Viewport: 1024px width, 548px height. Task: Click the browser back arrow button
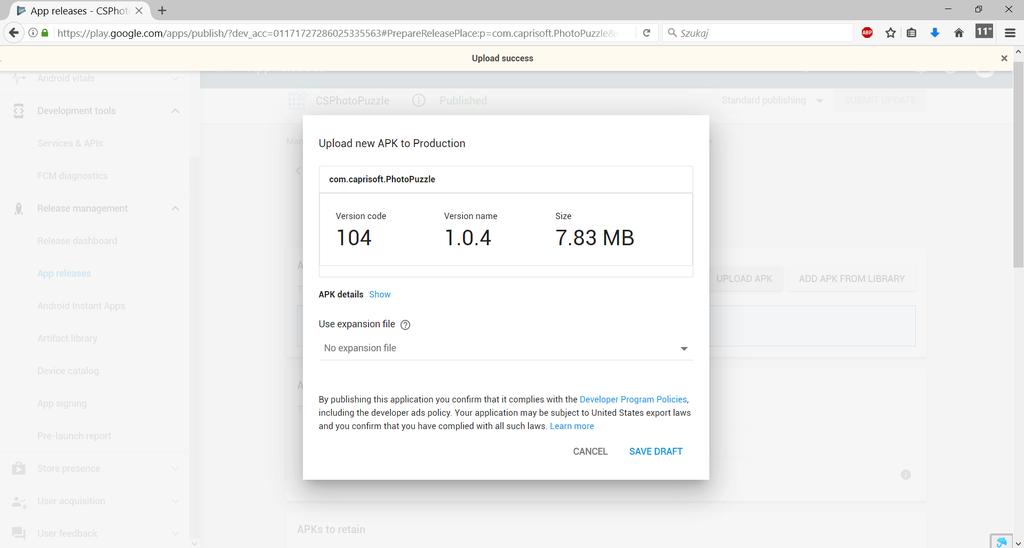14,33
